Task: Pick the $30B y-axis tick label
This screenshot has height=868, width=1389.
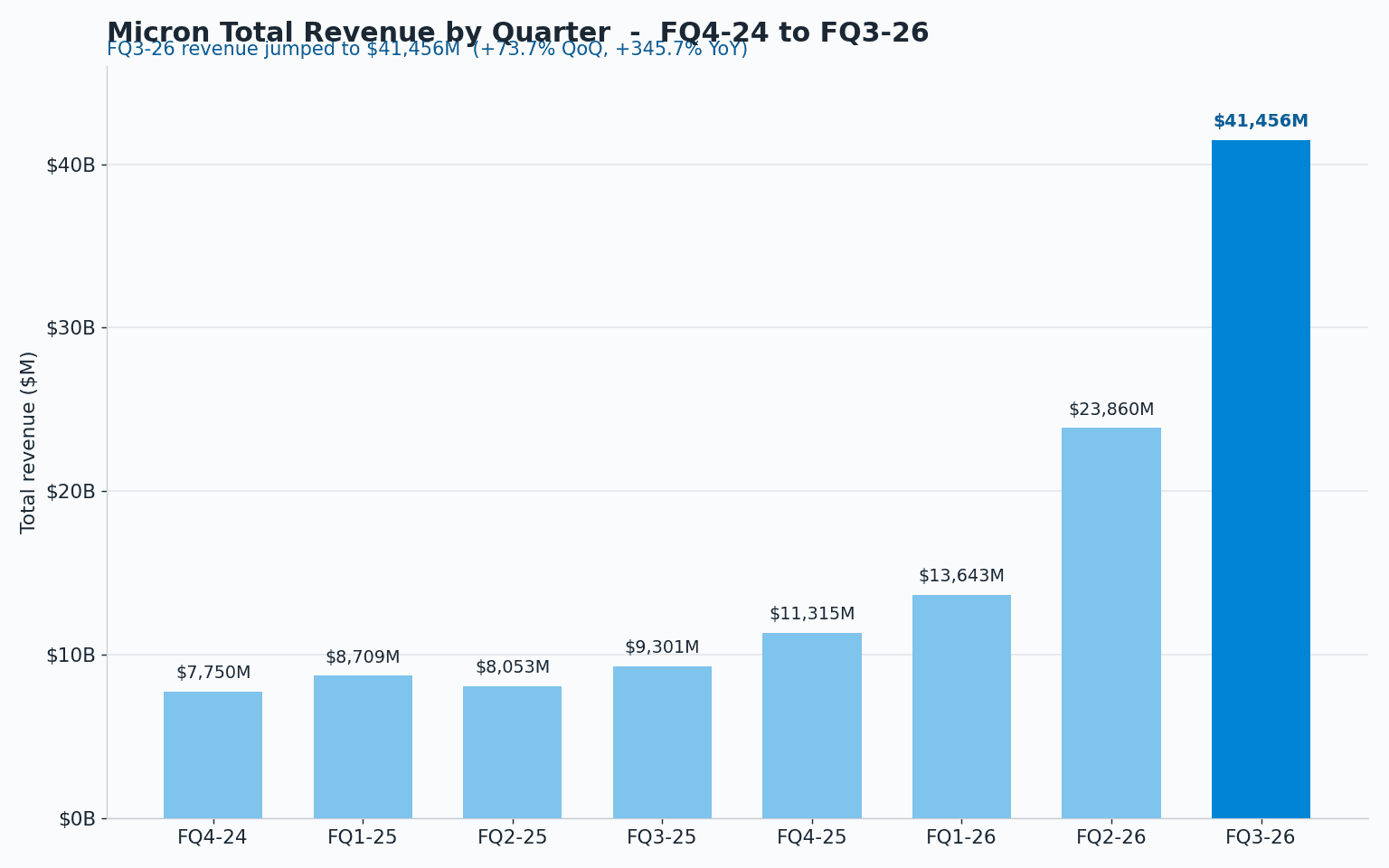Action: coord(71,327)
